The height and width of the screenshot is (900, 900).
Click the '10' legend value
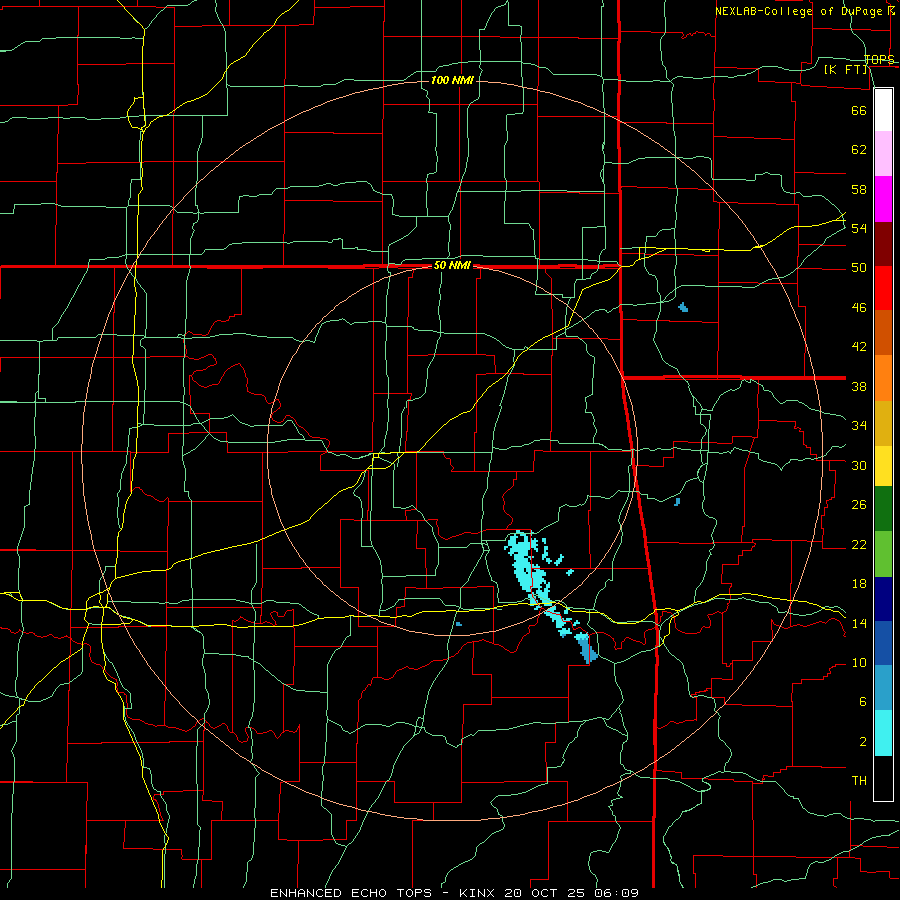click(859, 663)
